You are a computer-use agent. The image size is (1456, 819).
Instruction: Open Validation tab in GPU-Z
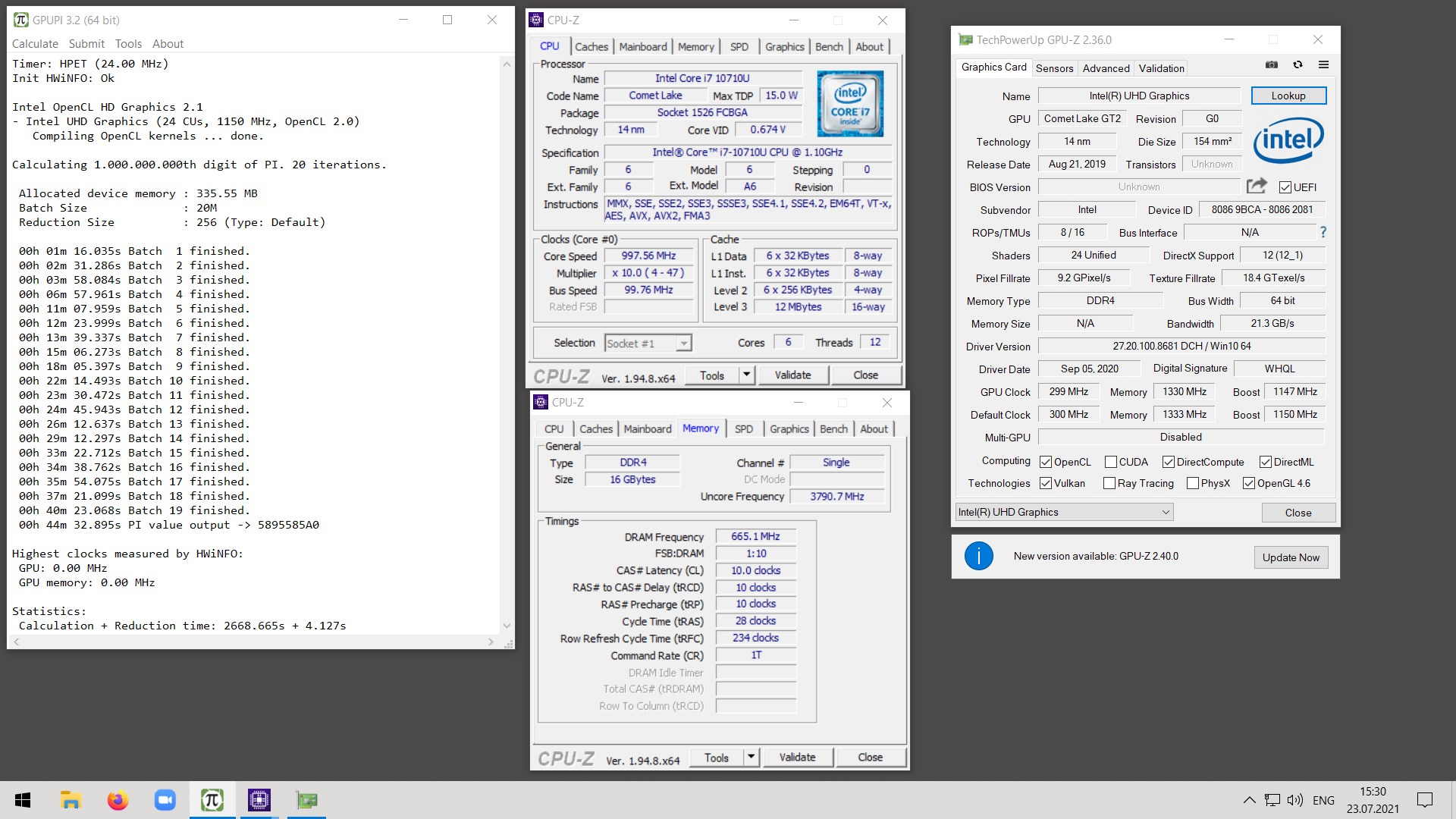(1161, 68)
